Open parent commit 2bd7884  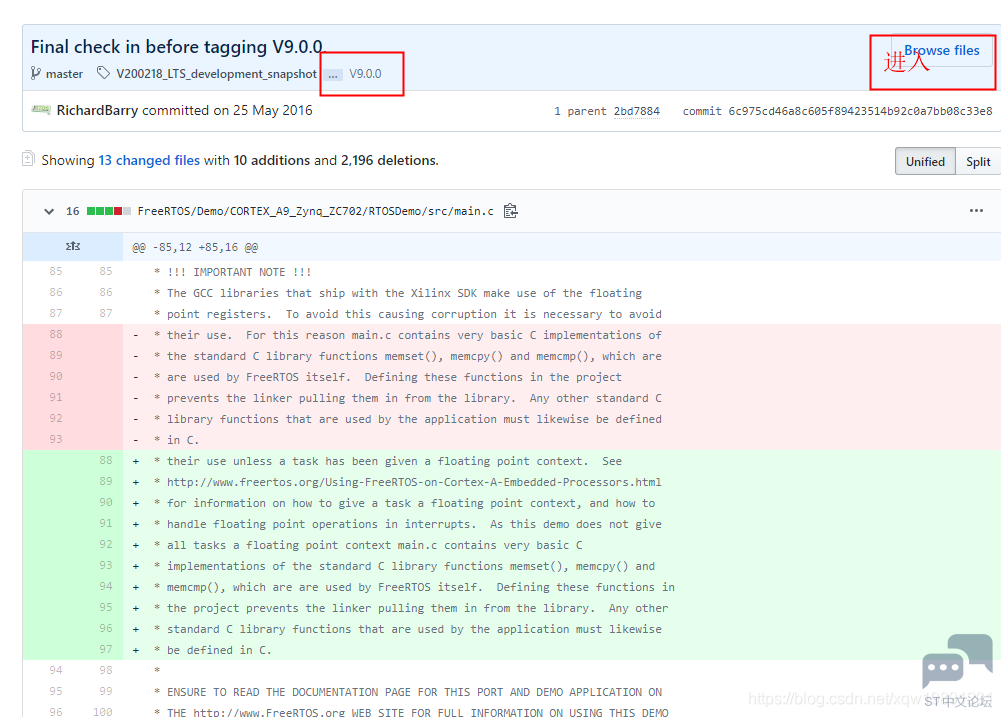click(x=636, y=111)
